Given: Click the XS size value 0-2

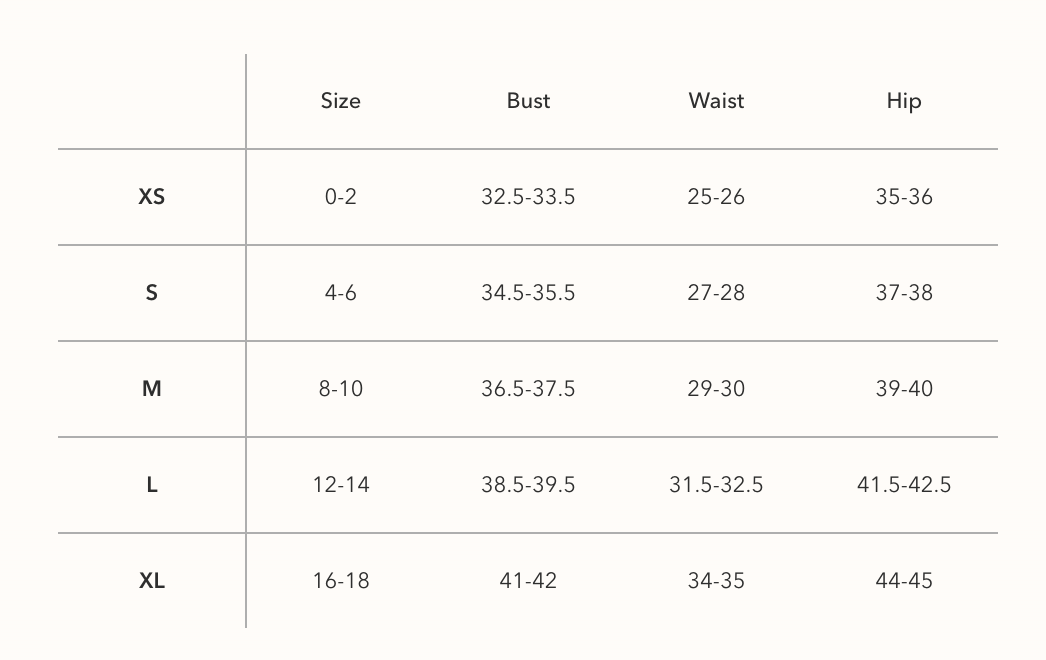Looking at the screenshot, I should 340,197.
